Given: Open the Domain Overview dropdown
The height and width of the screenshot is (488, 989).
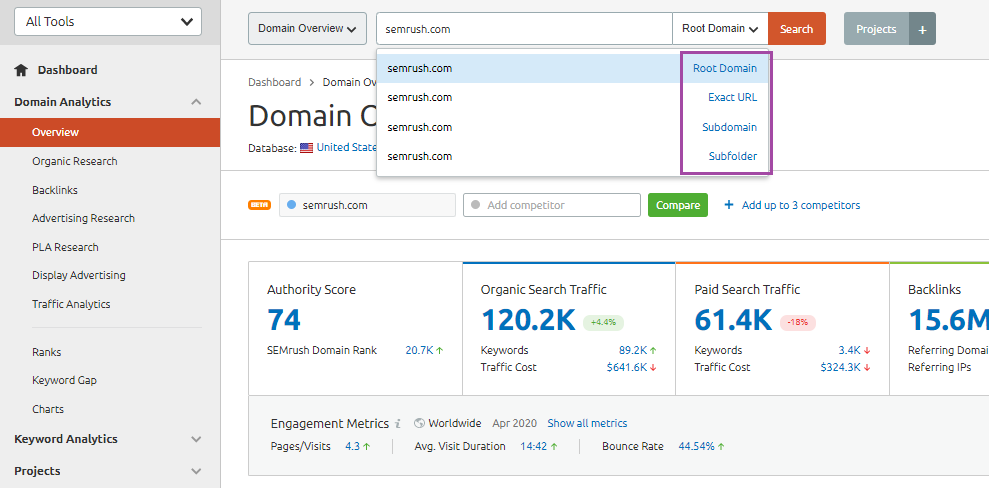Looking at the screenshot, I should [x=307, y=28].
